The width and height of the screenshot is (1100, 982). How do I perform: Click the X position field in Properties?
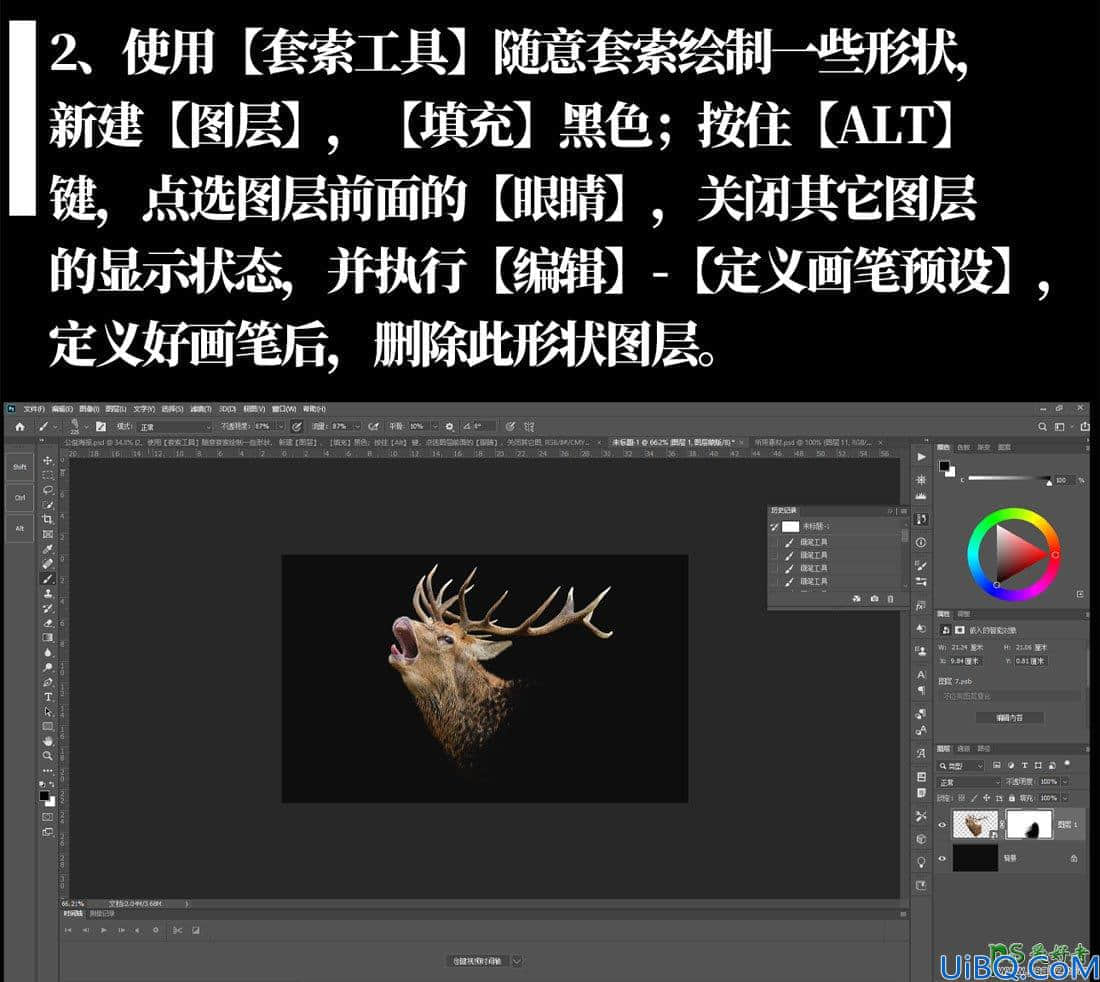(x=965, y=661)
